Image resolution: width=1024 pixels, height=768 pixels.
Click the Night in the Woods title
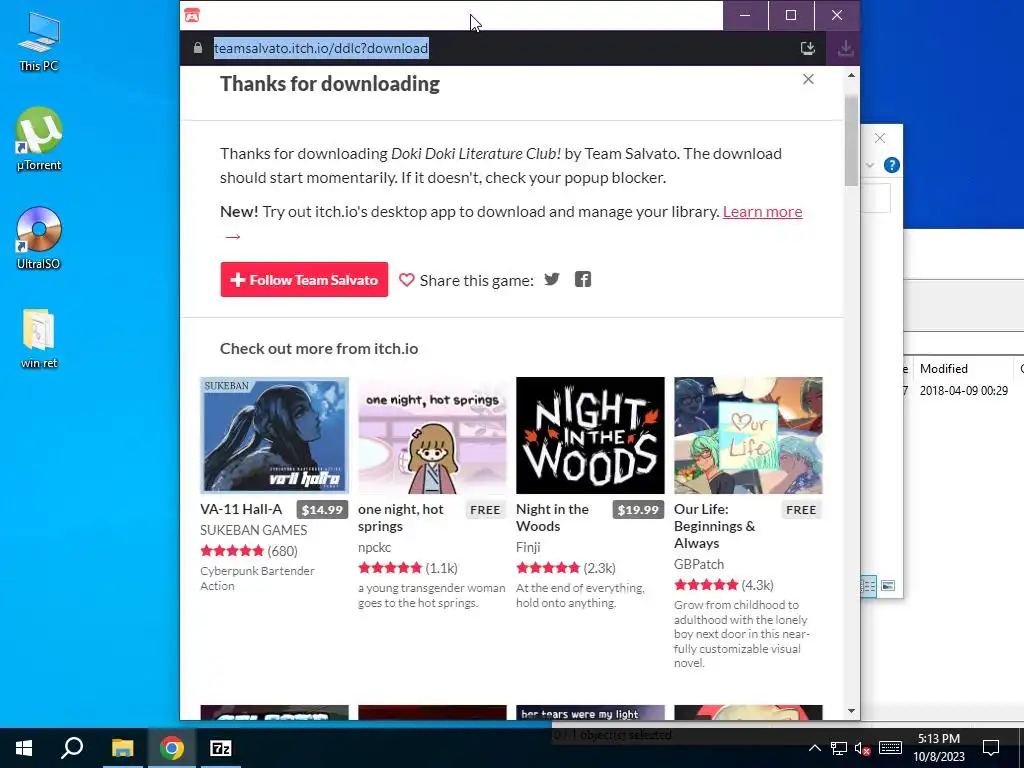(x=552, y=518)
